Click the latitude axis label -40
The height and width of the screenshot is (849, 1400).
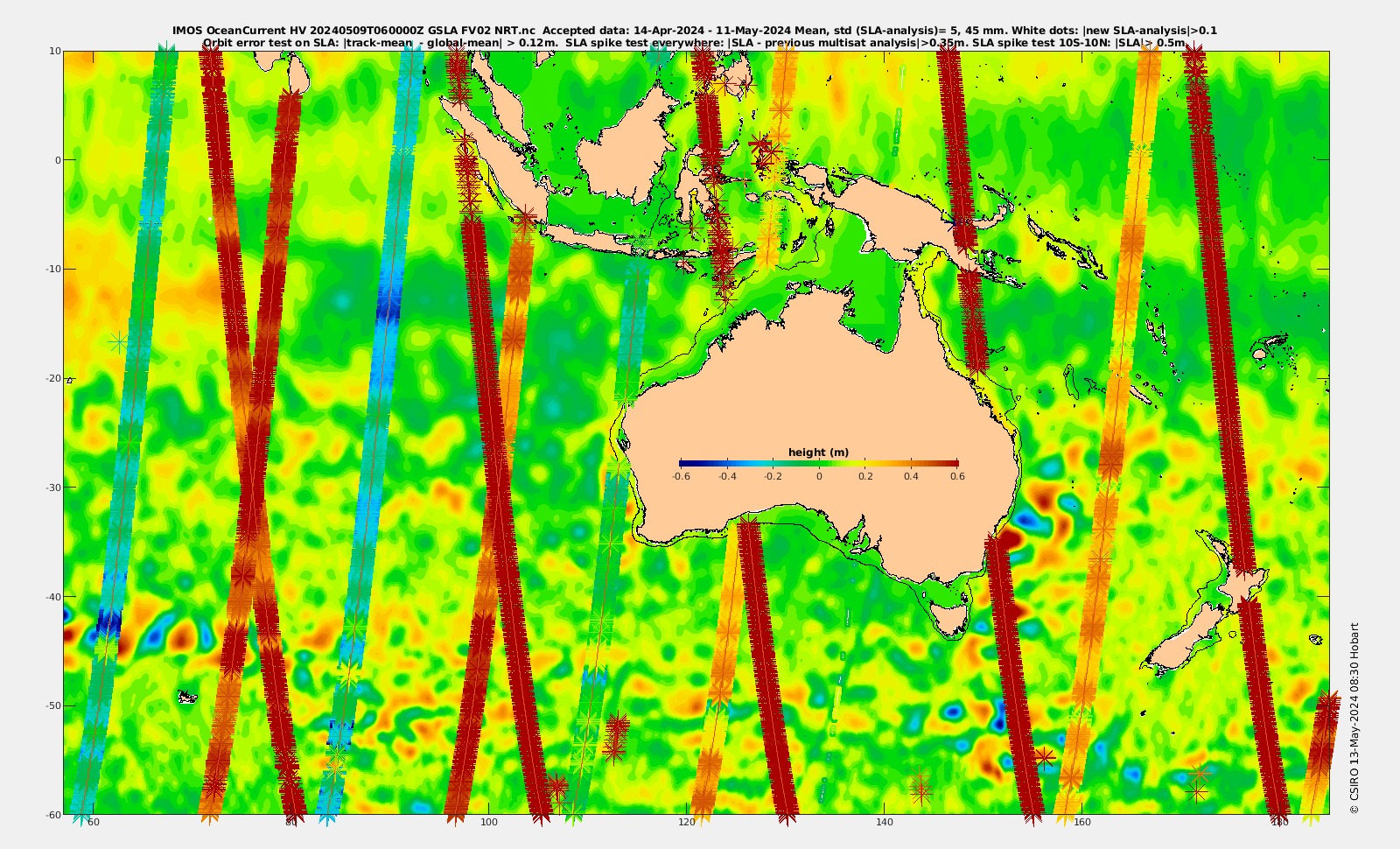click(53, 597)
